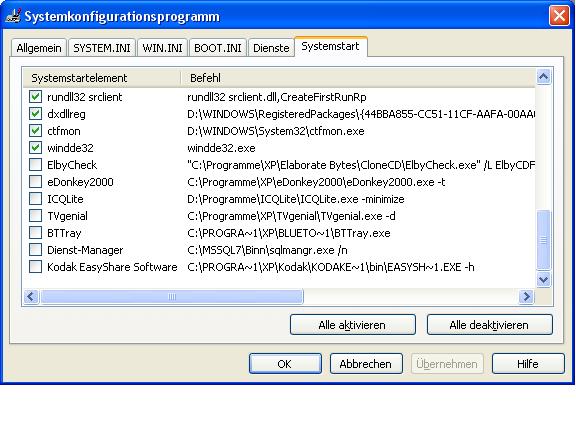Switch to the BOOT.INI tab
This screenshot has height=432, width=576.
coord(217,48)
